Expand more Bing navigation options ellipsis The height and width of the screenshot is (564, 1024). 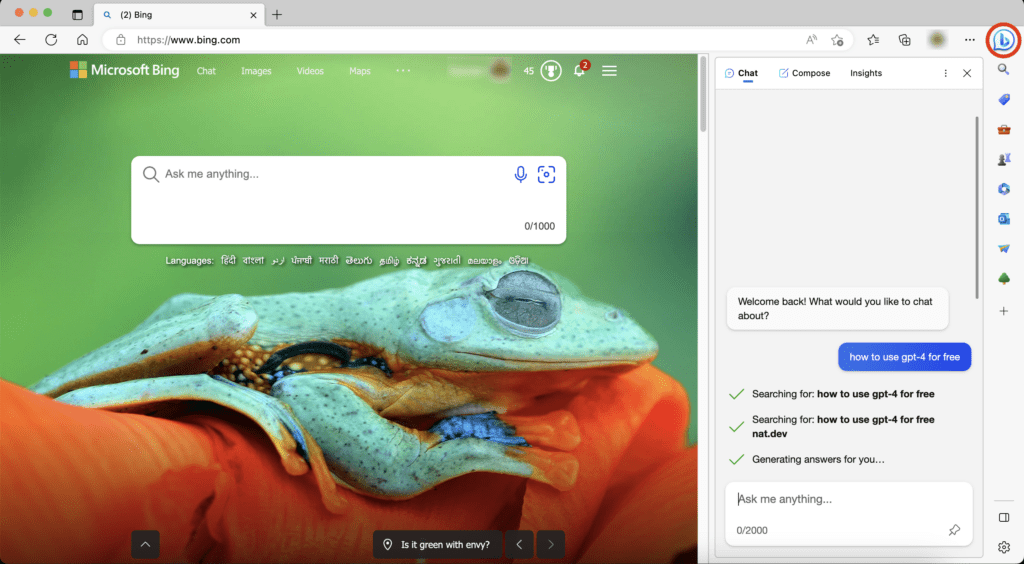[x=403, y=70]
